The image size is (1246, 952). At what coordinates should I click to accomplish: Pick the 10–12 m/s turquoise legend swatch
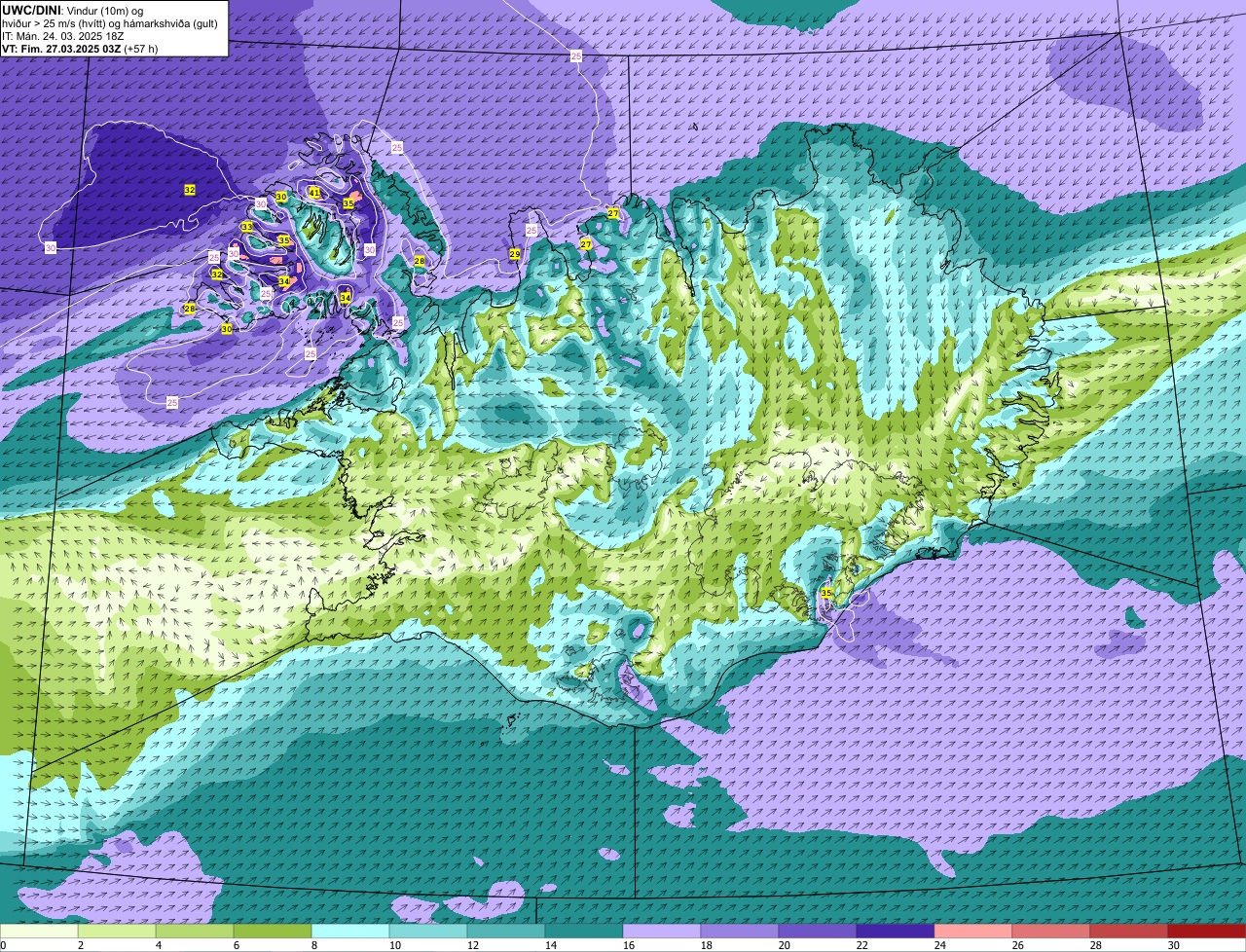pos(428,932)
